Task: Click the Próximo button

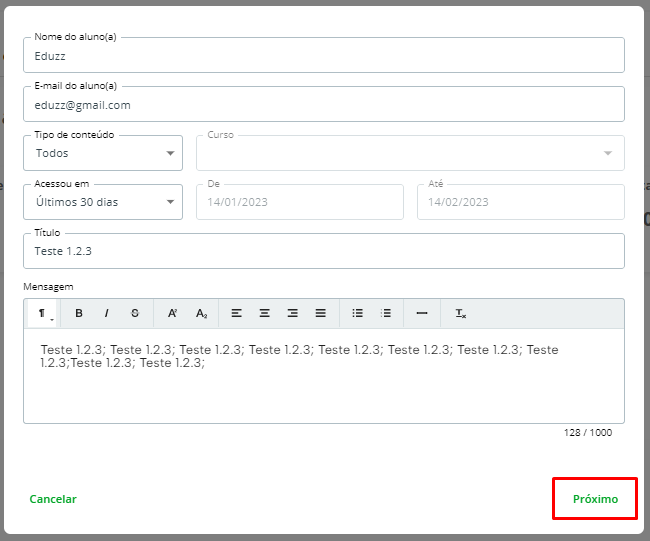Action: [x=595, y=499]
